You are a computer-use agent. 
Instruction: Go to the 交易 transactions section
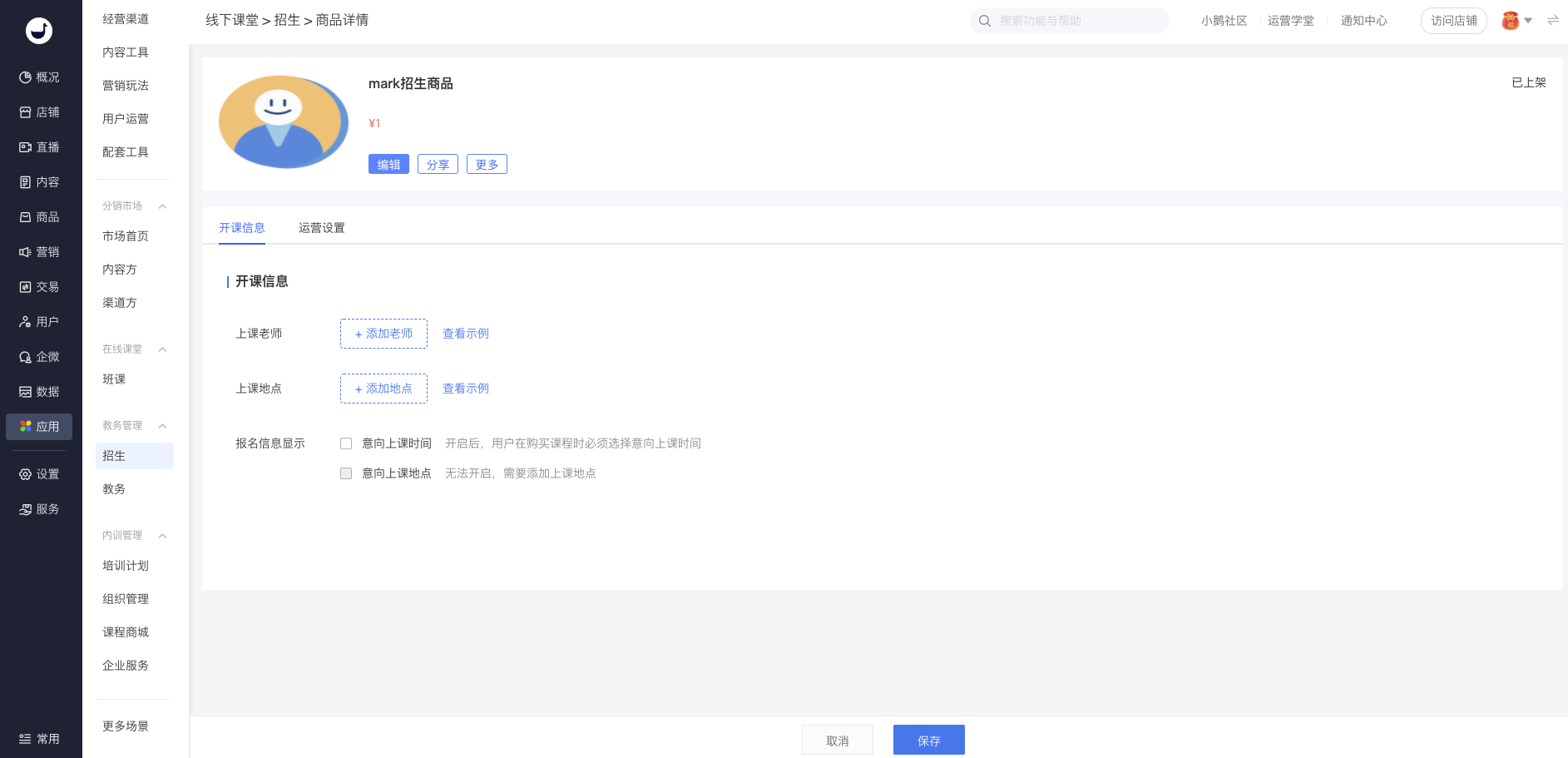(x=39, y=287)
